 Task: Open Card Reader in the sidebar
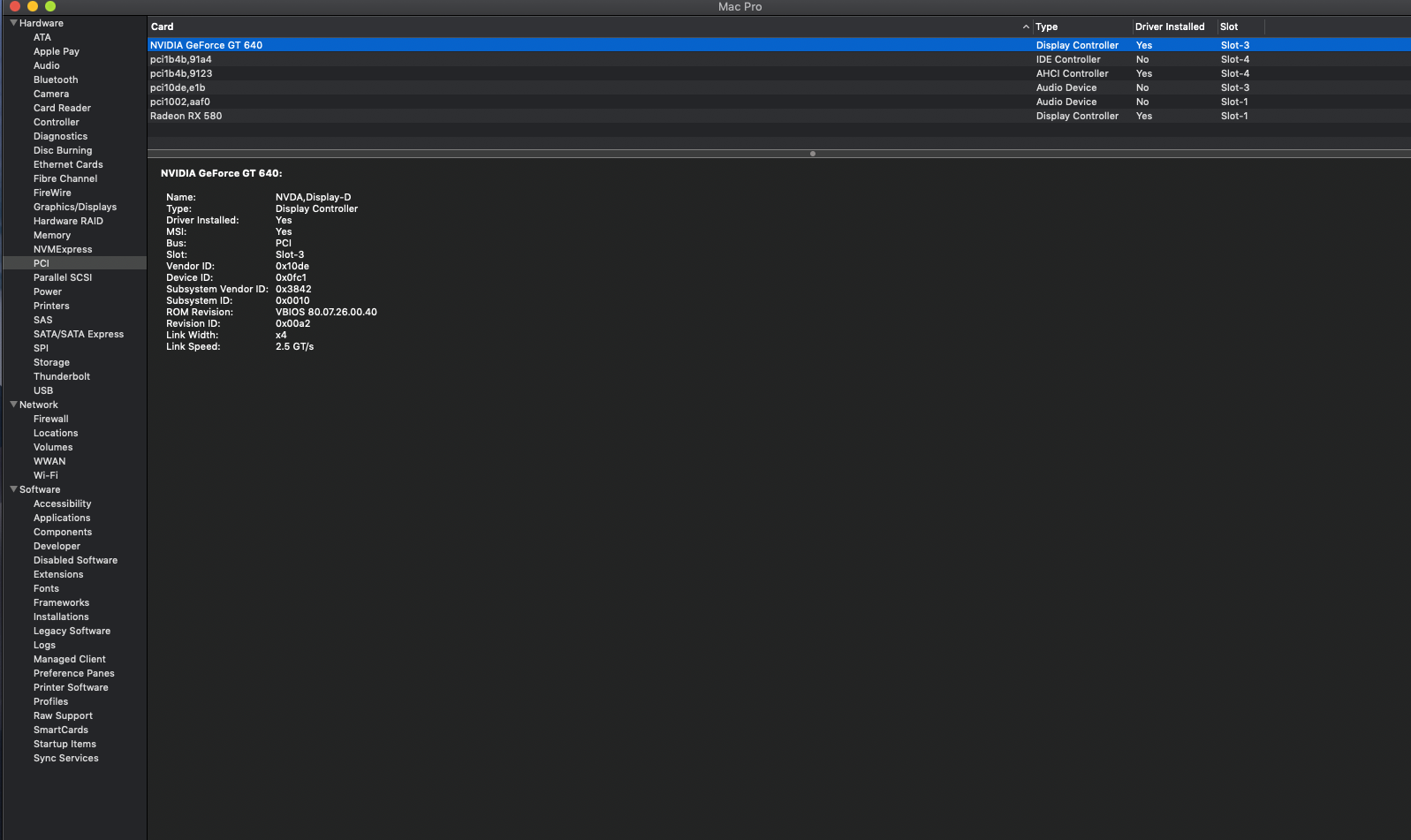(62, 108)
